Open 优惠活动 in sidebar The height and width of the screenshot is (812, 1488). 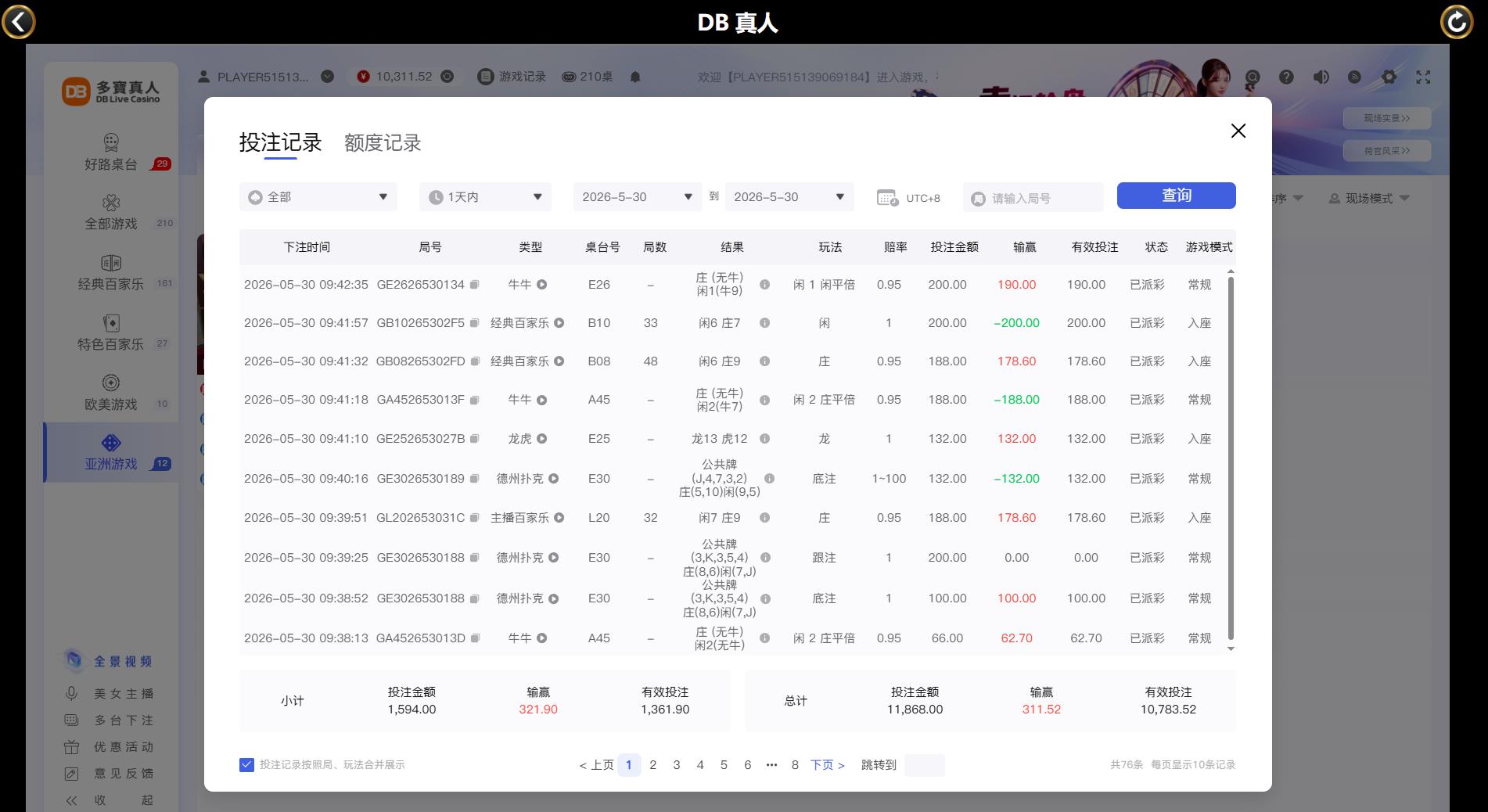109,747
